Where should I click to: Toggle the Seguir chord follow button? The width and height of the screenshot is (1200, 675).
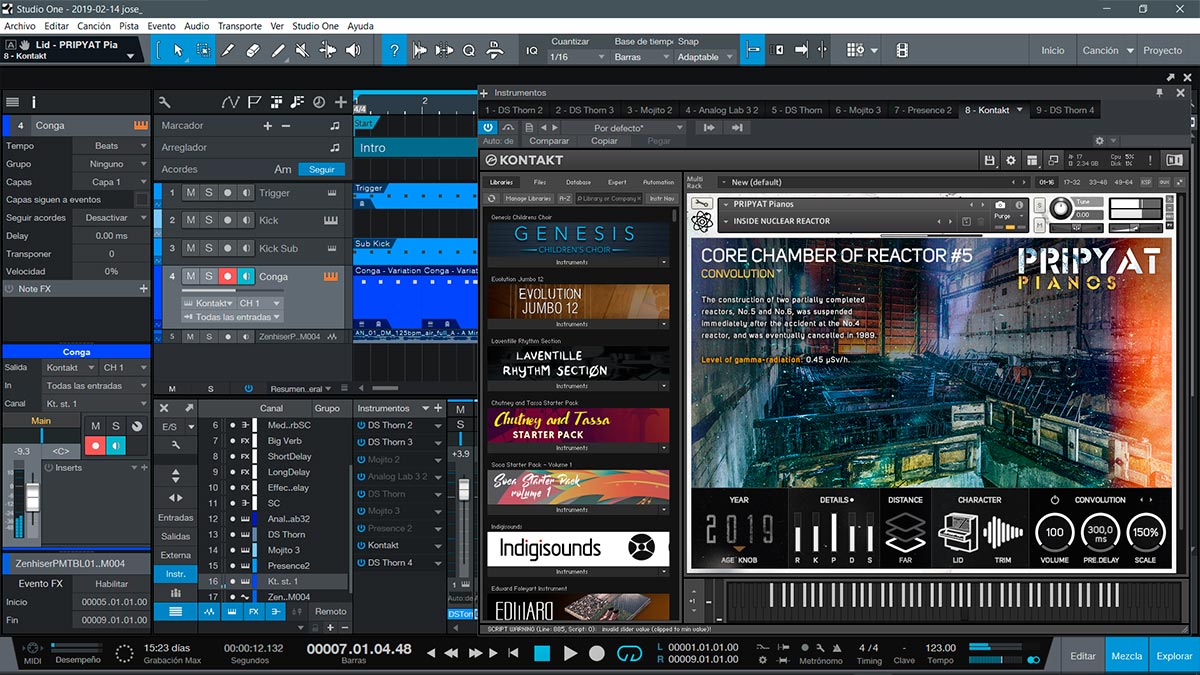pyautogui.click(x=322, y=169)
